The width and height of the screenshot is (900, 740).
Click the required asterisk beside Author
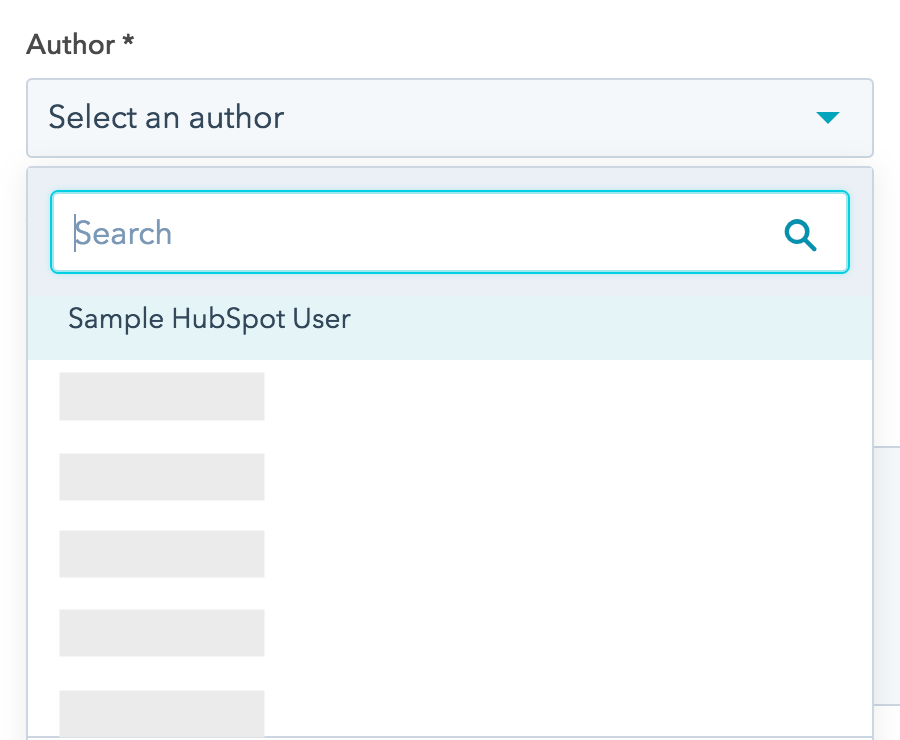(129, 40)
